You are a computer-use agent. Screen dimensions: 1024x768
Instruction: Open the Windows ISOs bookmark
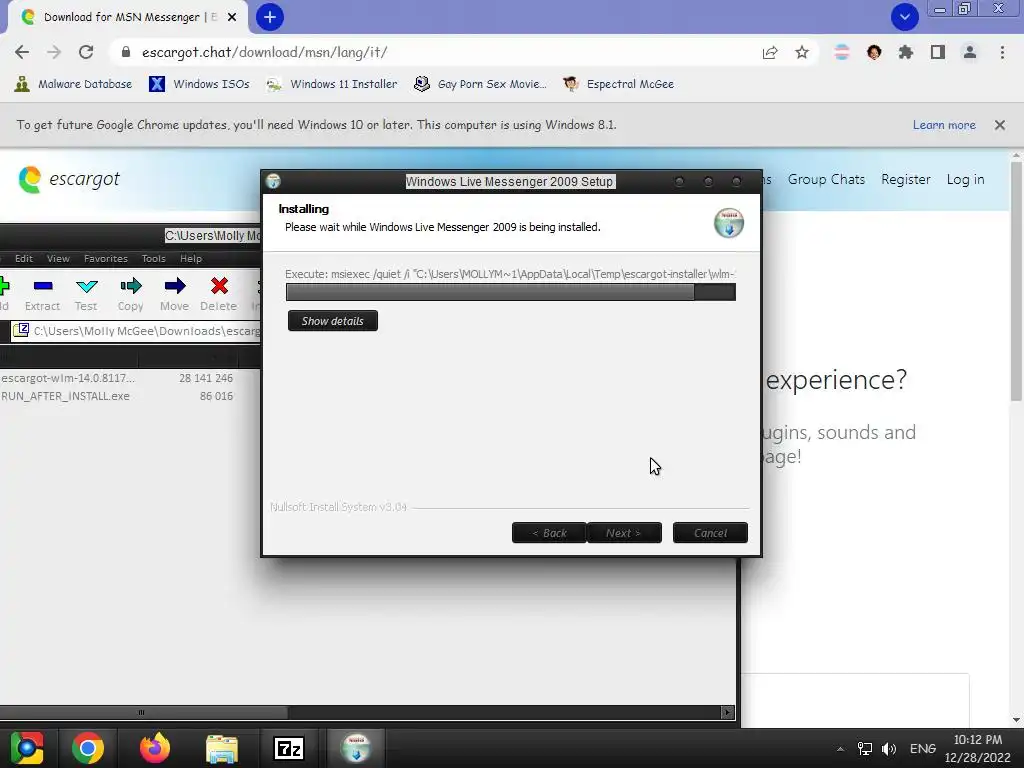coord(199,84)
